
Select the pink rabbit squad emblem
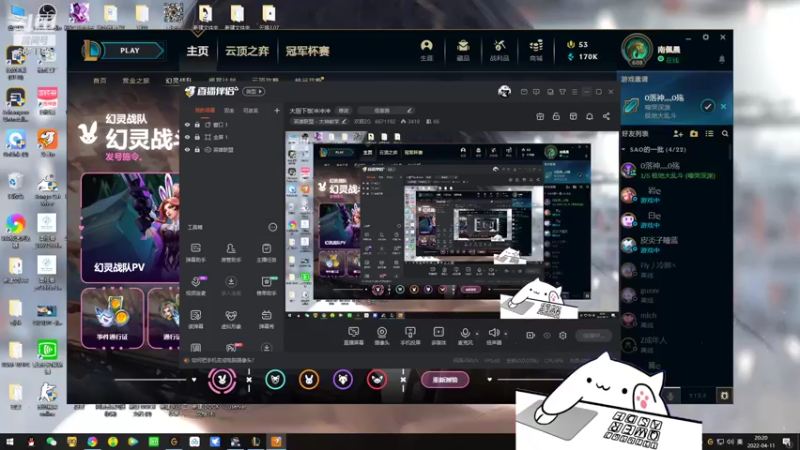pos(222,380)
